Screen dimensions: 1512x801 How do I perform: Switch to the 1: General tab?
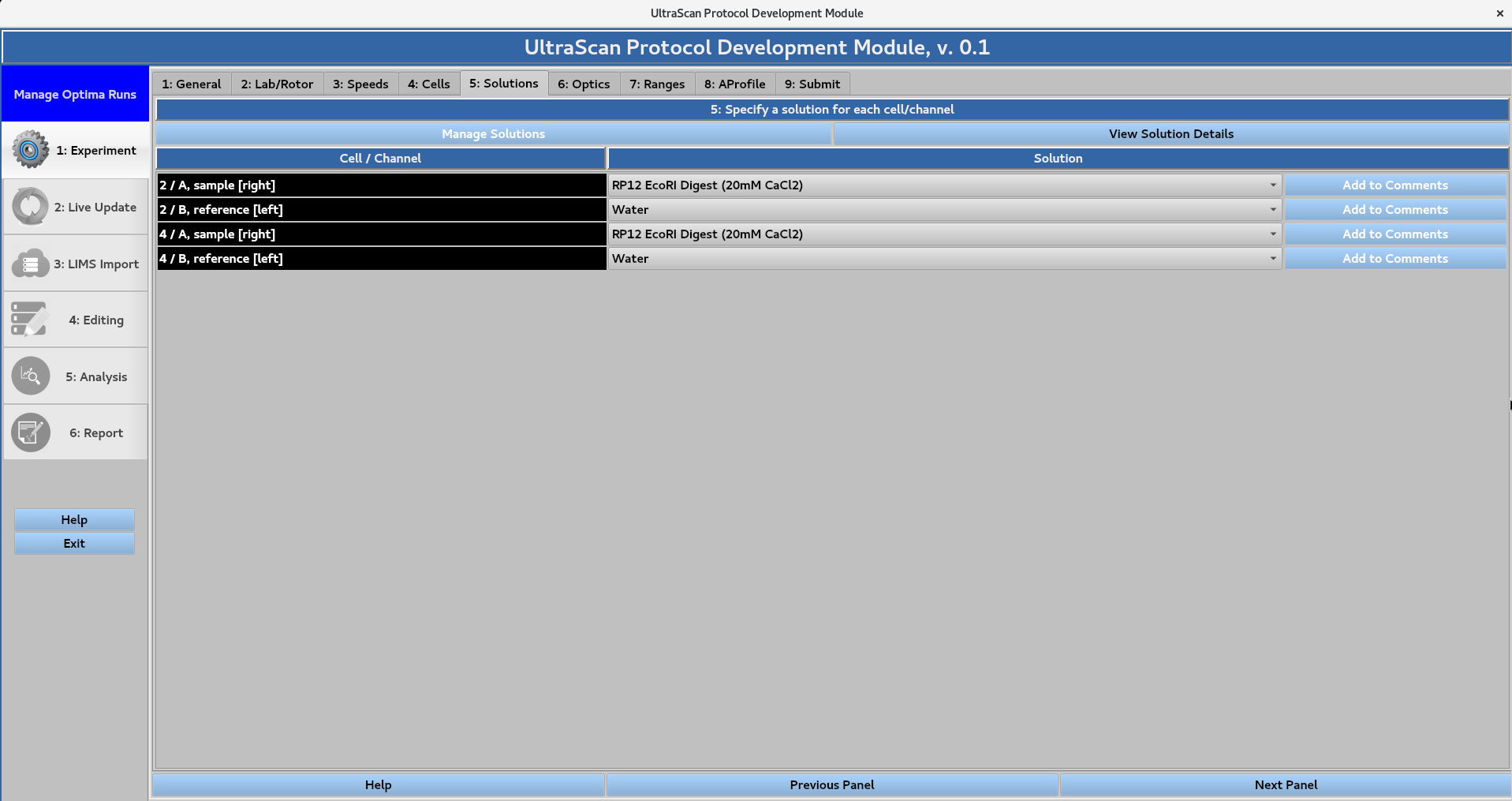click(x=191, y=84)
